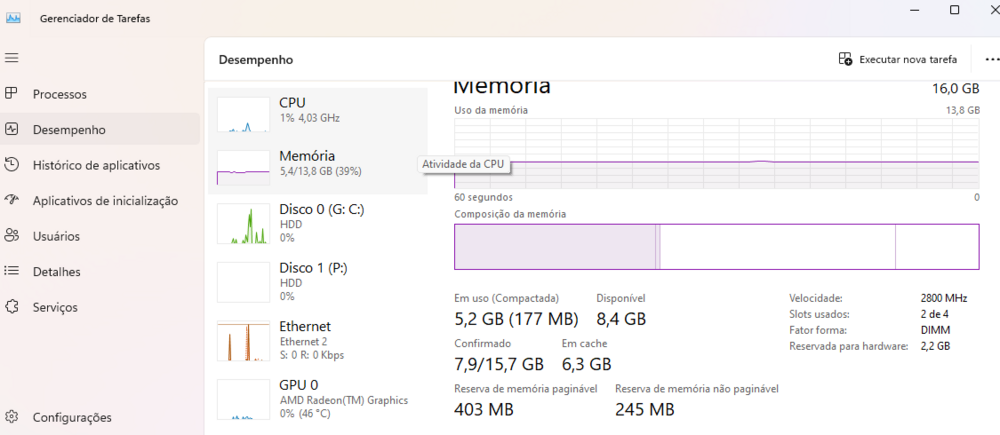Click Executar nova tarefa button
1000x435 pixels.
[x=898, y=59]
